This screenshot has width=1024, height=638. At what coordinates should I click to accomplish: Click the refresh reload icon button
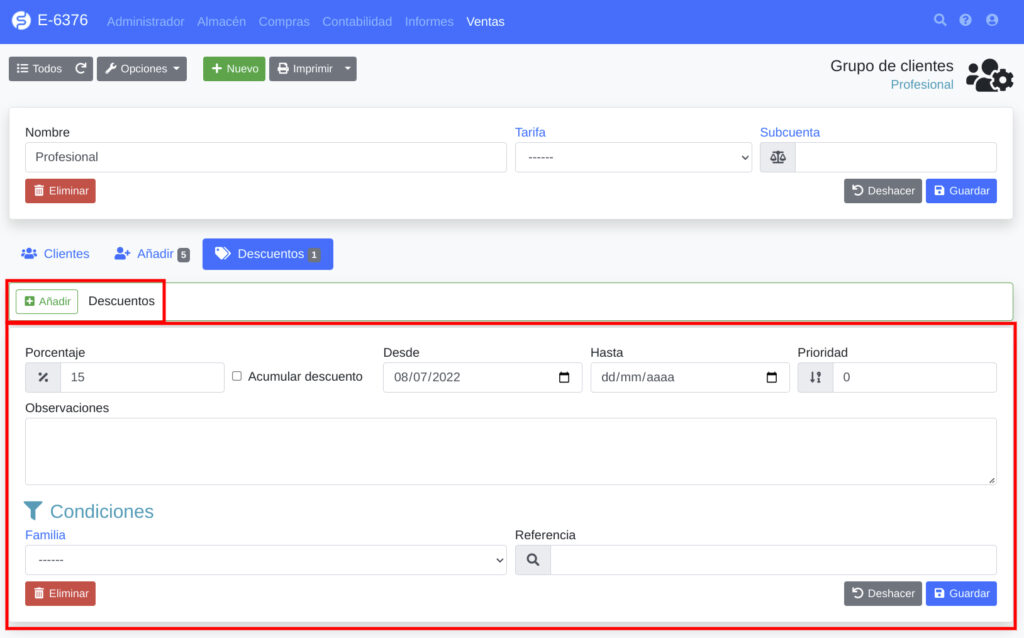point(81,69)
